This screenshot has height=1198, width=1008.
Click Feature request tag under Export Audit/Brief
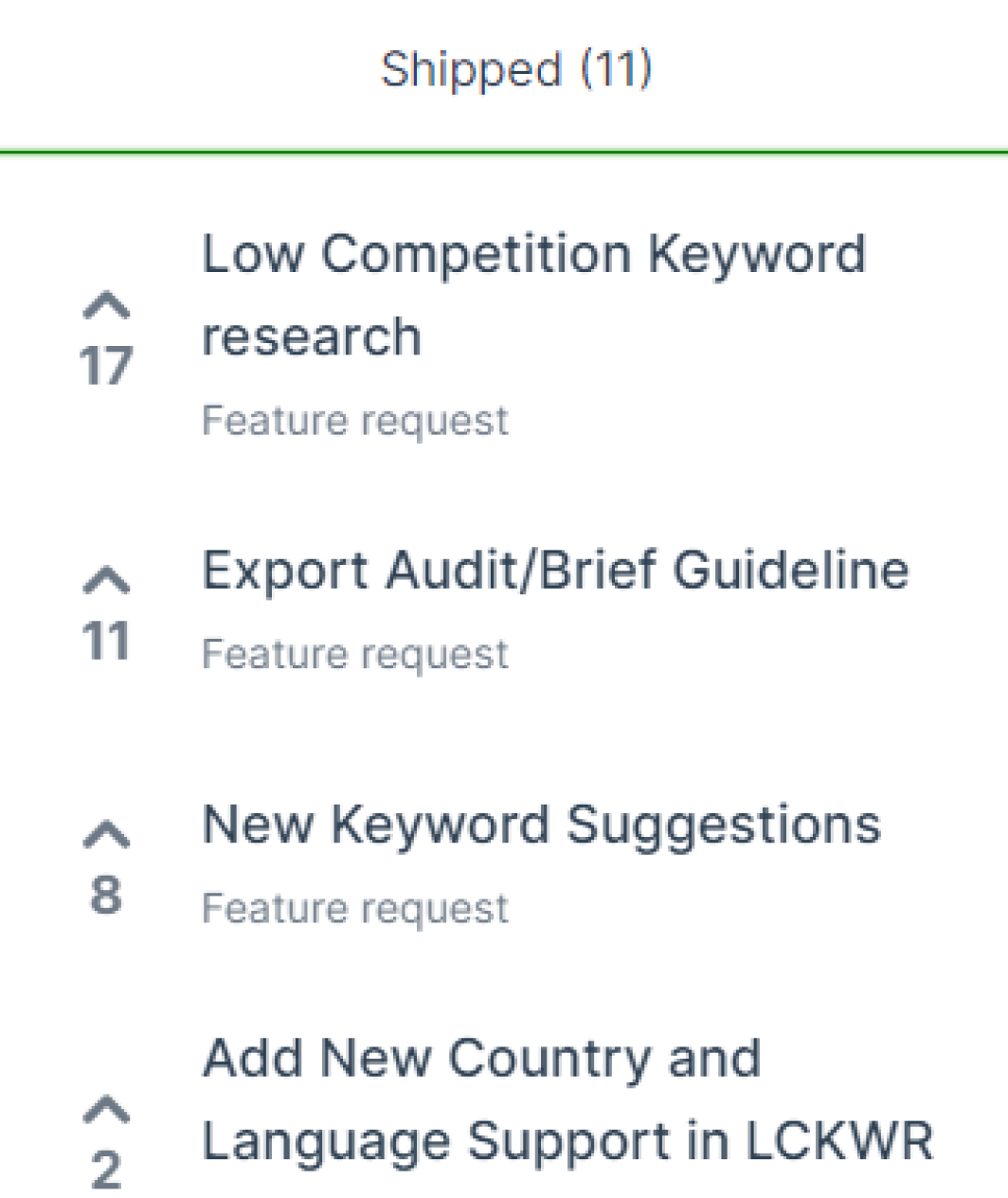tap(355, 655)
